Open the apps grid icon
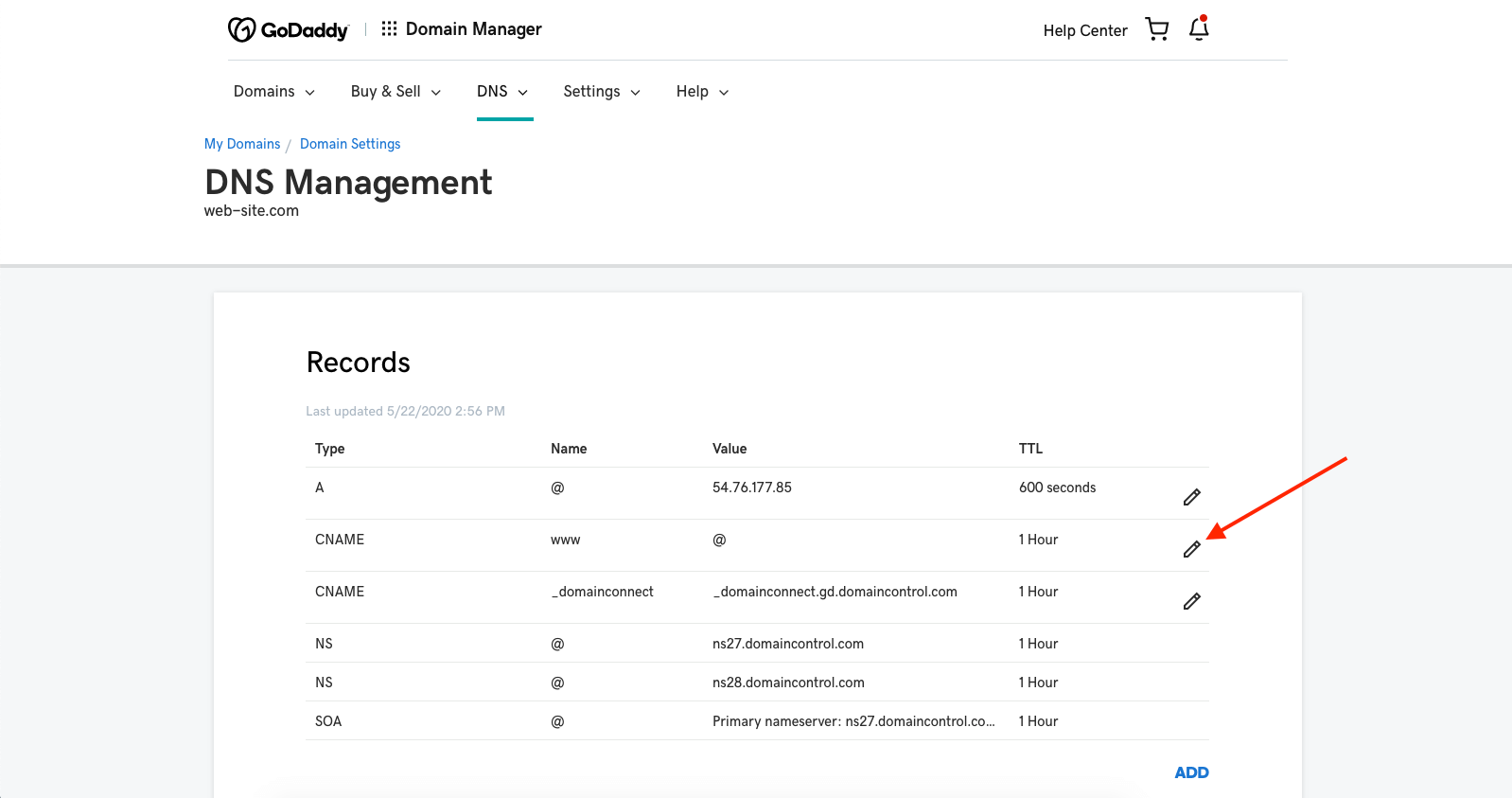1512x798 pixels. (x=389, y=29)
